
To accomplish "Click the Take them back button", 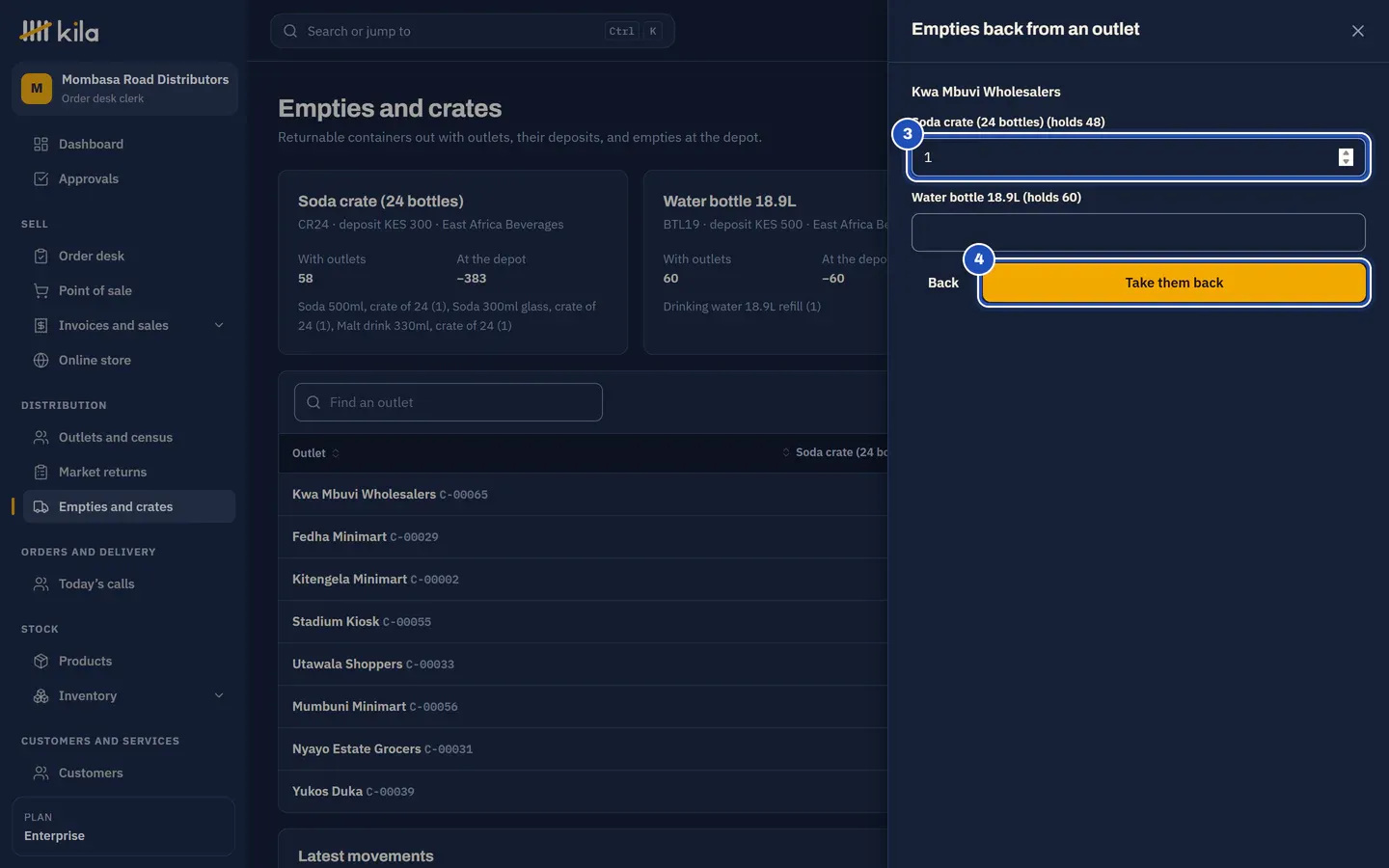I will point(1174,283).
